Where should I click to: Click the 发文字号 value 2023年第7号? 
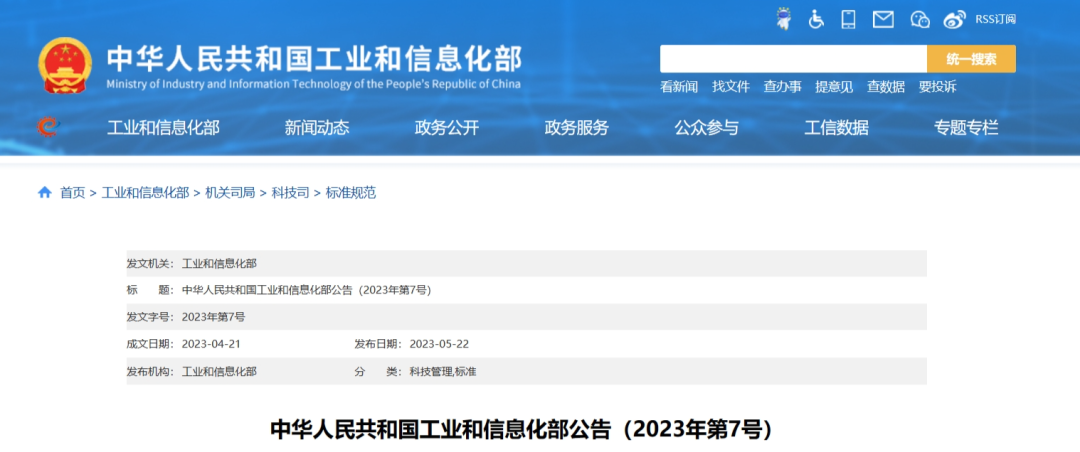click(x=214, y=318)
